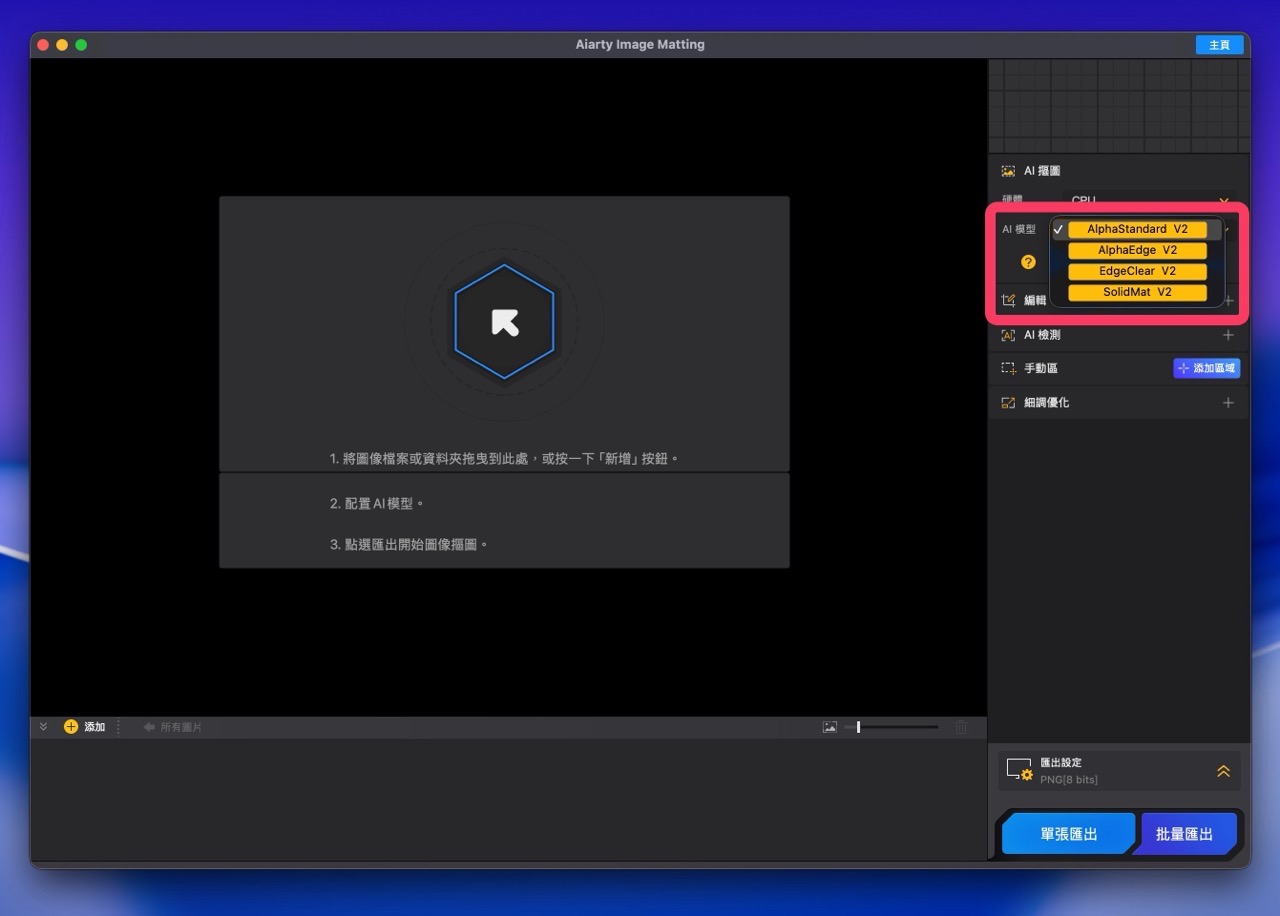This screenshot has width=1280, height=916.
Task: Expand the 細調優化 section plus
Action: coord(1228,402)
